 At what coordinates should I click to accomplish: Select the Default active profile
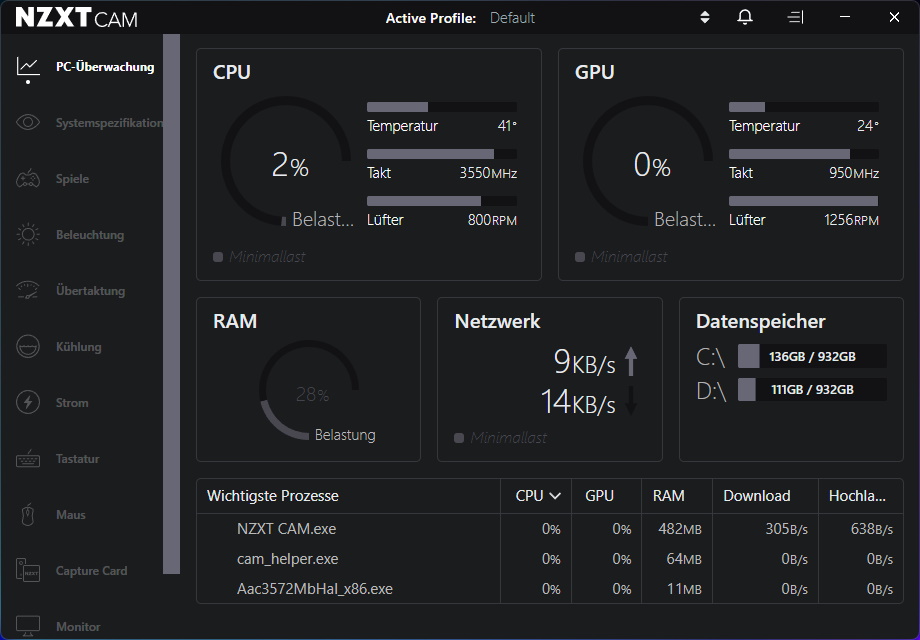pos(512,18)
